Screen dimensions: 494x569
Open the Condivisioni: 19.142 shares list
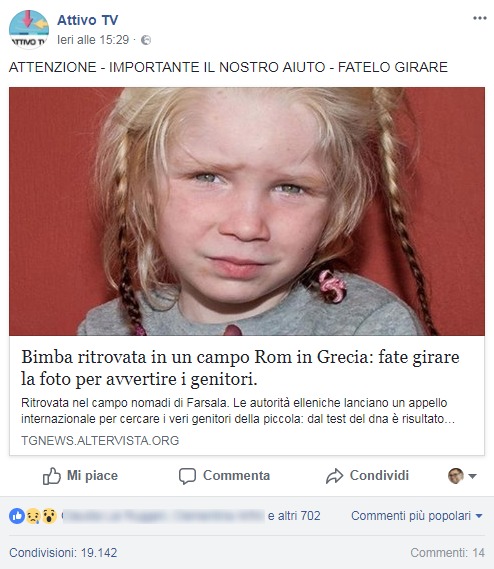coord(63,553)
